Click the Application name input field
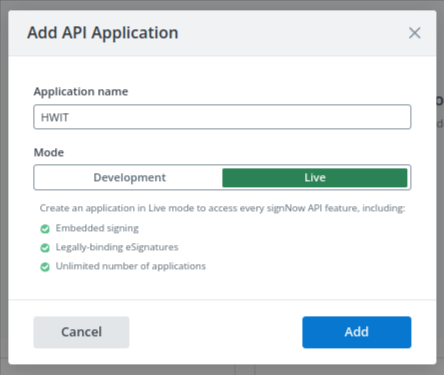This screenshot has height=375, width=444. [x=222, y=117]
